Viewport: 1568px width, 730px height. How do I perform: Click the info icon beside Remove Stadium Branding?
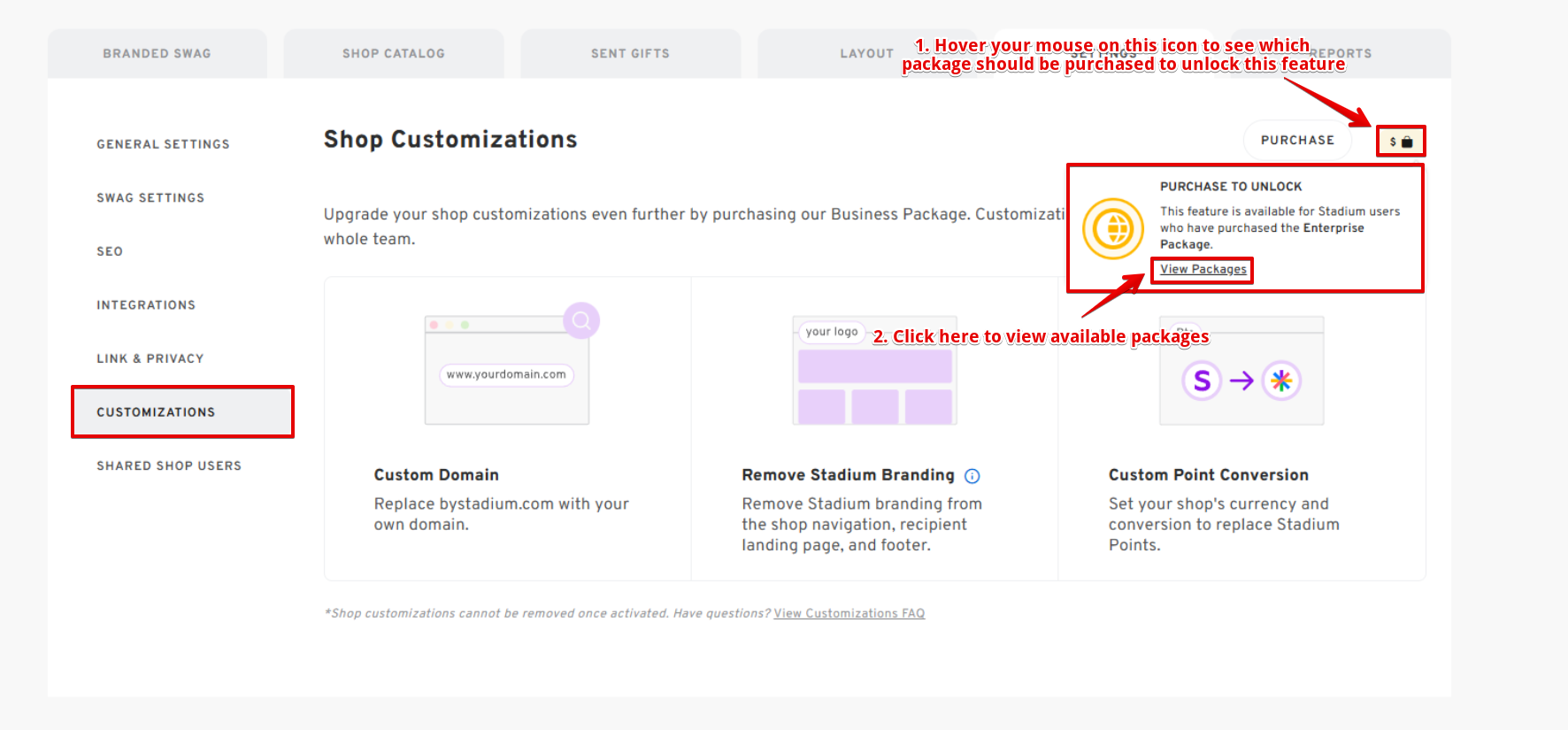[x=972, y=476]
